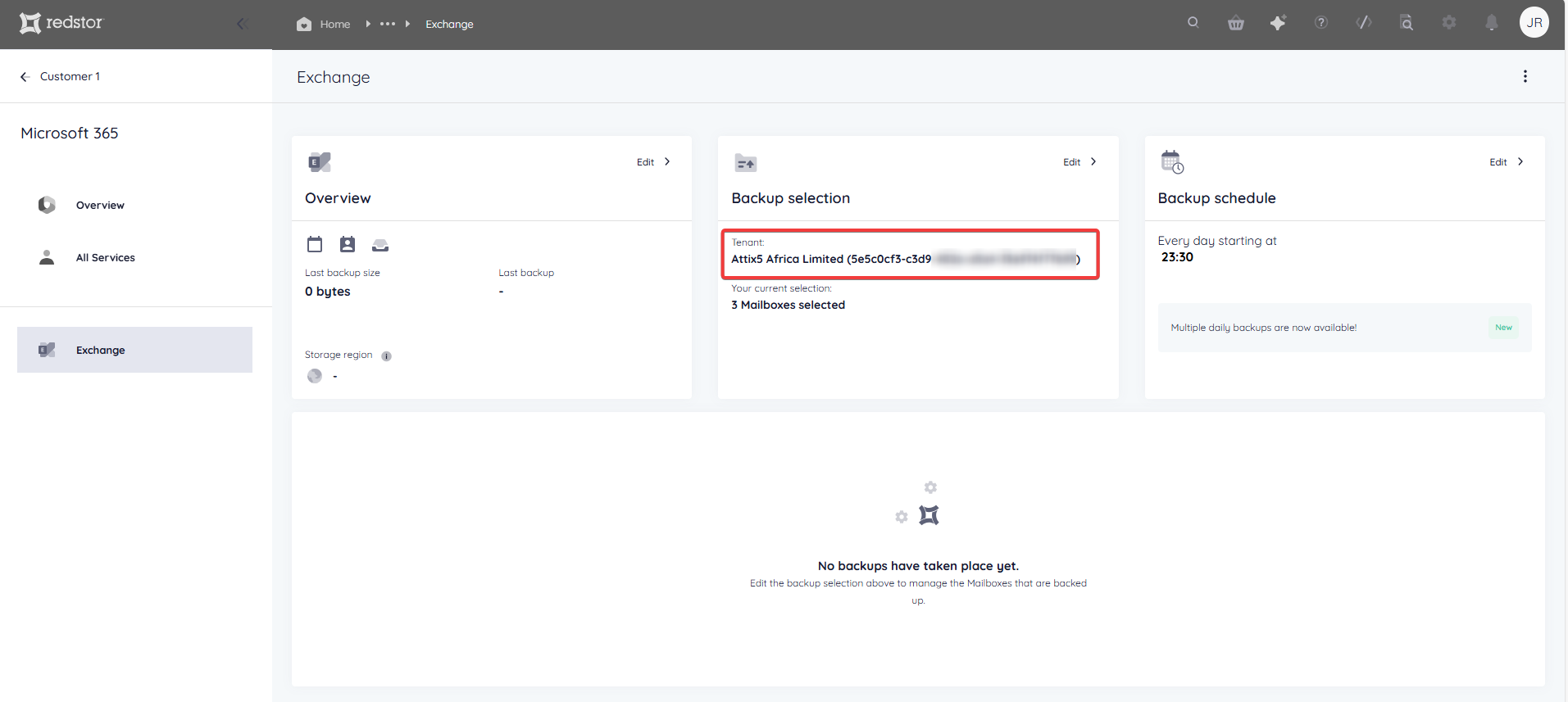Edit the Backup selection card
Image resolution: width=1568 pixels, height=702 pixels.
click(x=1071, y=162)
